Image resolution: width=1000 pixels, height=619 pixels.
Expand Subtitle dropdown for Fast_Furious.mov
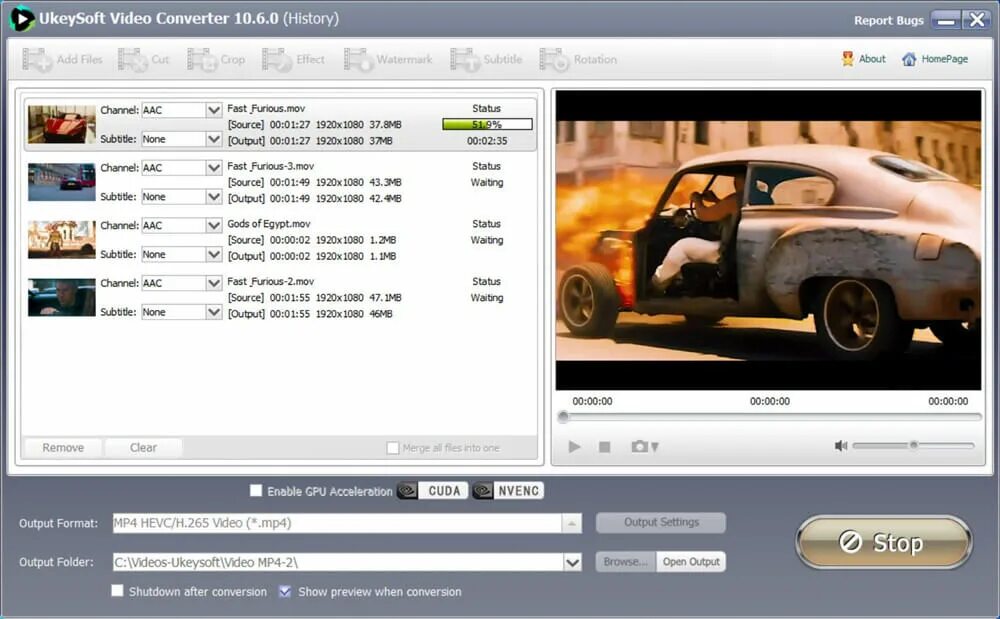(214, 138)
